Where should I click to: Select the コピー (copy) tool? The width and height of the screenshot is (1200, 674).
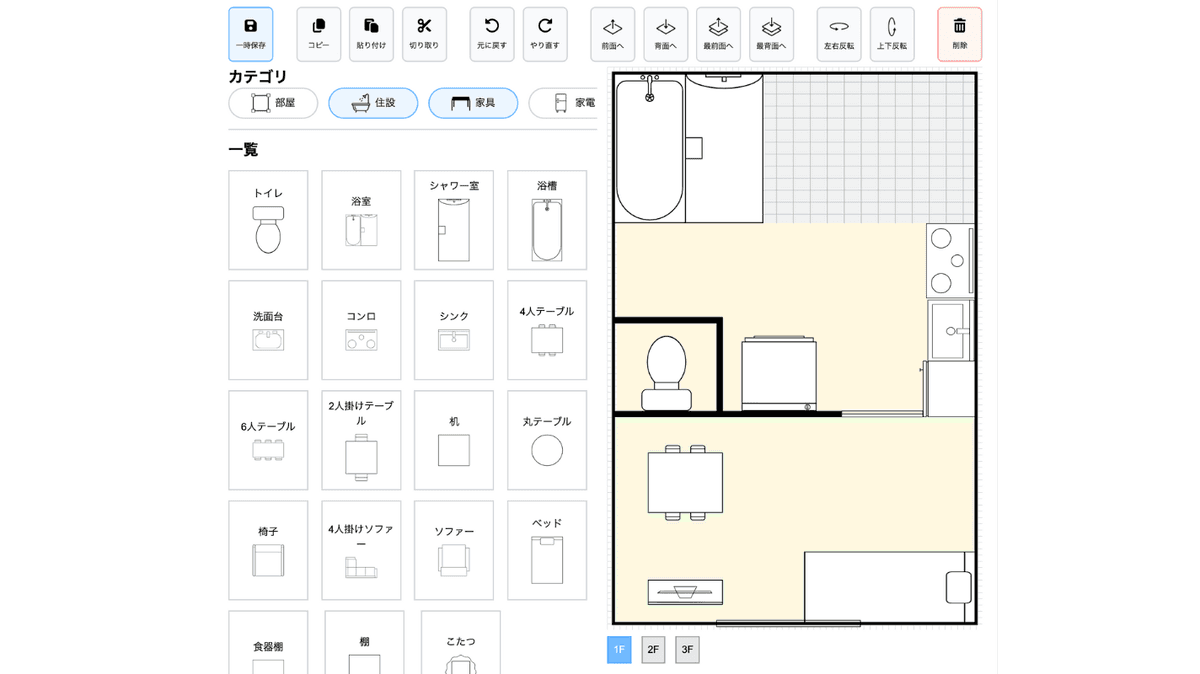(x=318, y=33)
